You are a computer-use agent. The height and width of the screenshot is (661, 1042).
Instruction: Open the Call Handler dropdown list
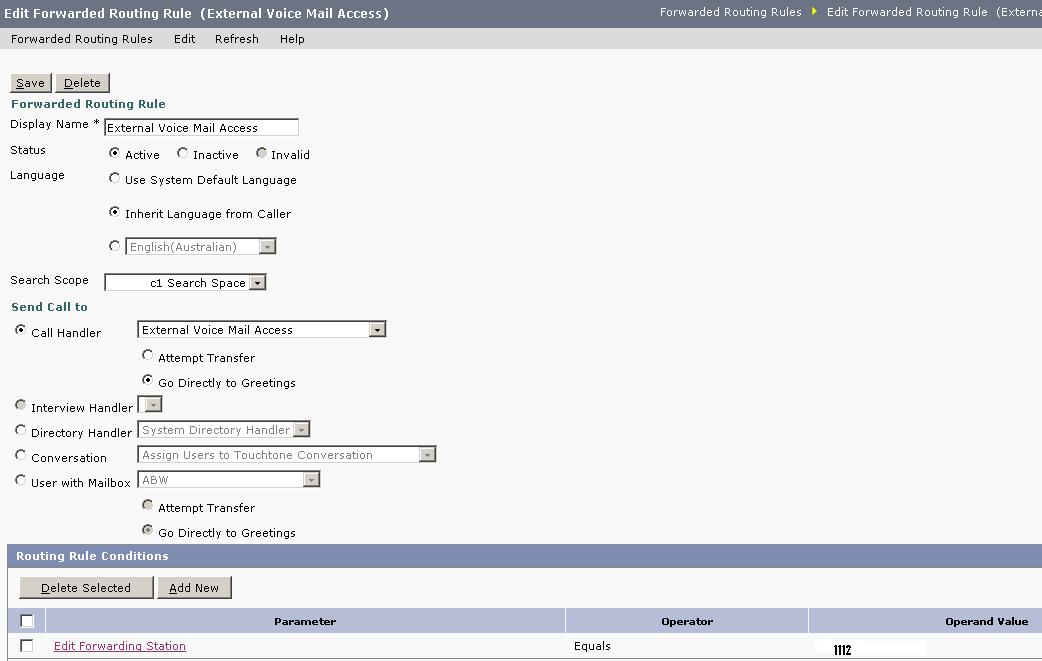coord(262,330)
